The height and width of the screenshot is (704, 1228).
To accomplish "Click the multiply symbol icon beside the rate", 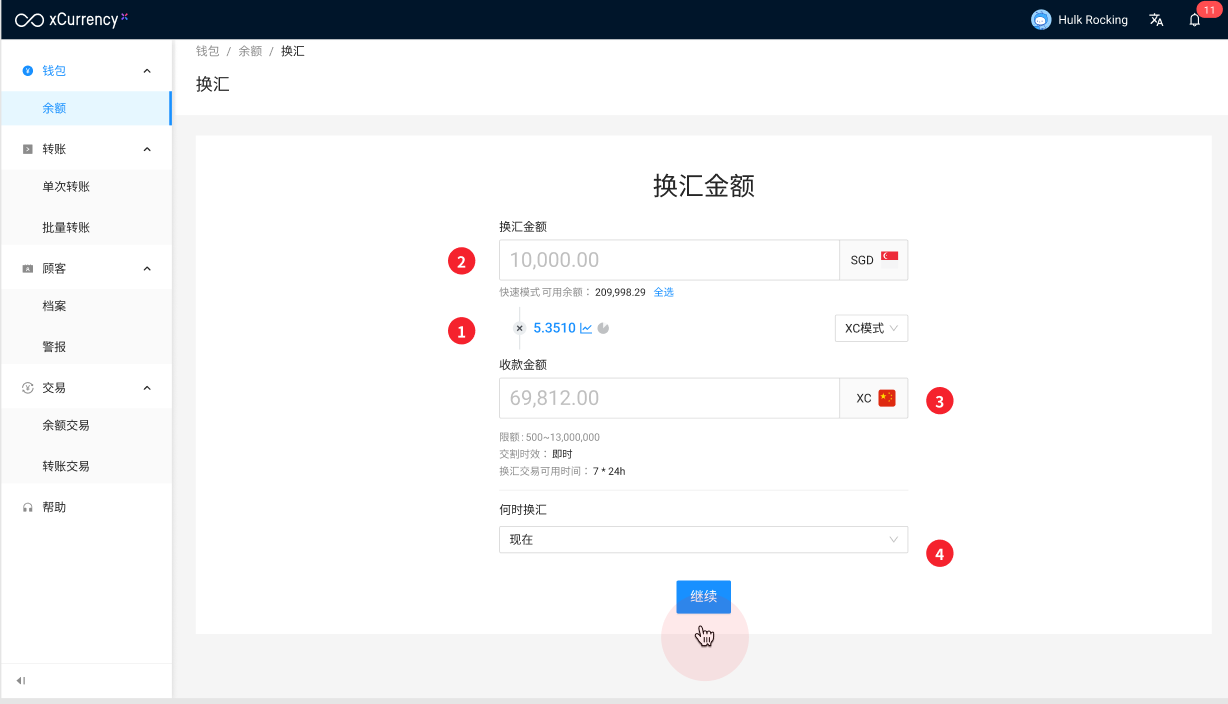I will pyautogui.click(x=519, y=328).
